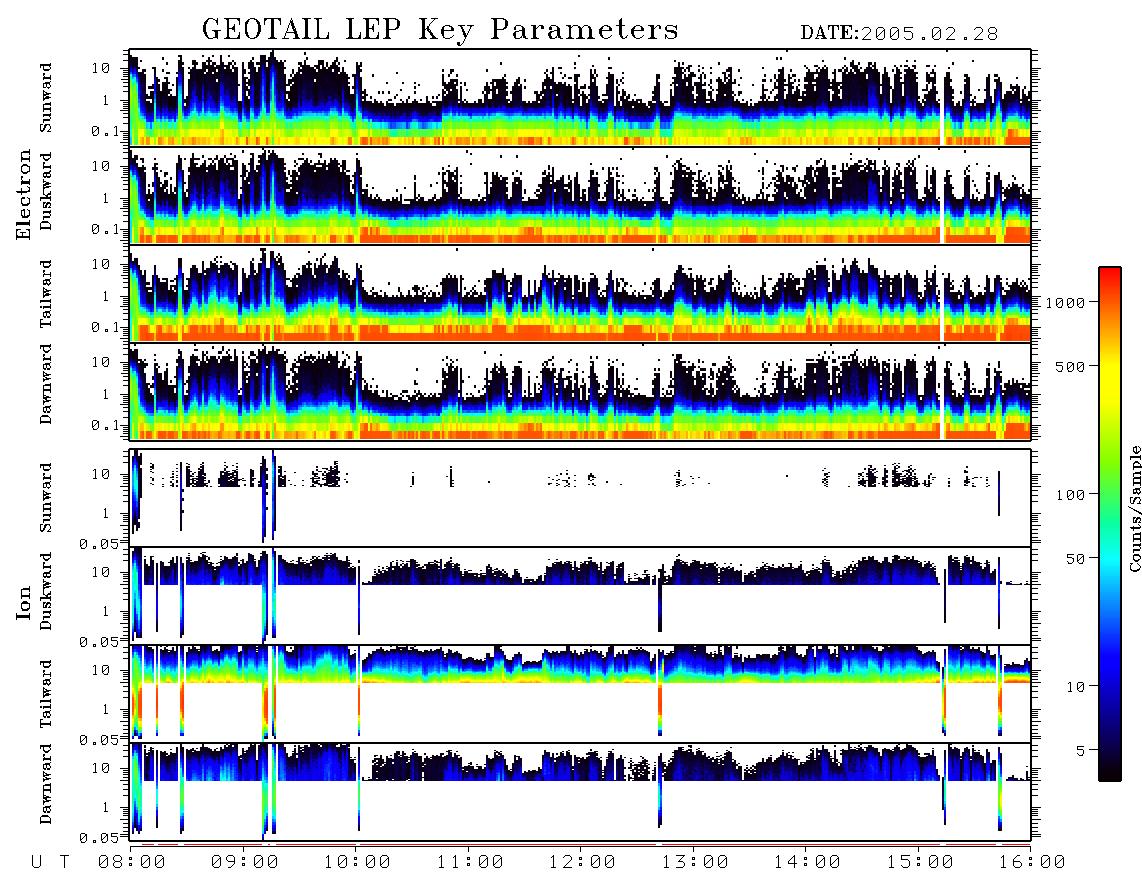Click the 09:00 time tick label
This screenshot has width=1142, height=880.
(245, 862)
